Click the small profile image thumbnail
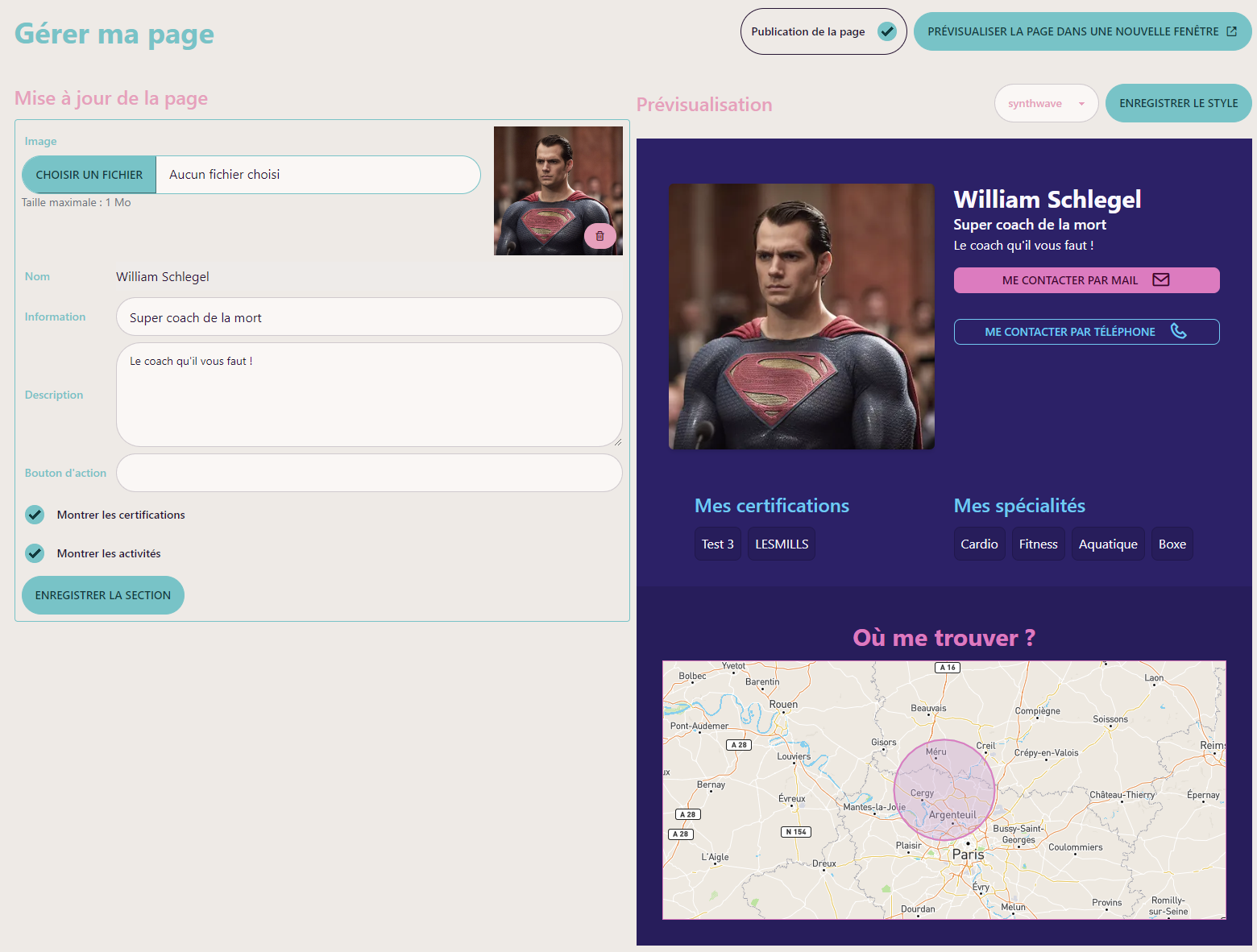Viewport: 1257px width, 952px height. [x=558, y=191]
